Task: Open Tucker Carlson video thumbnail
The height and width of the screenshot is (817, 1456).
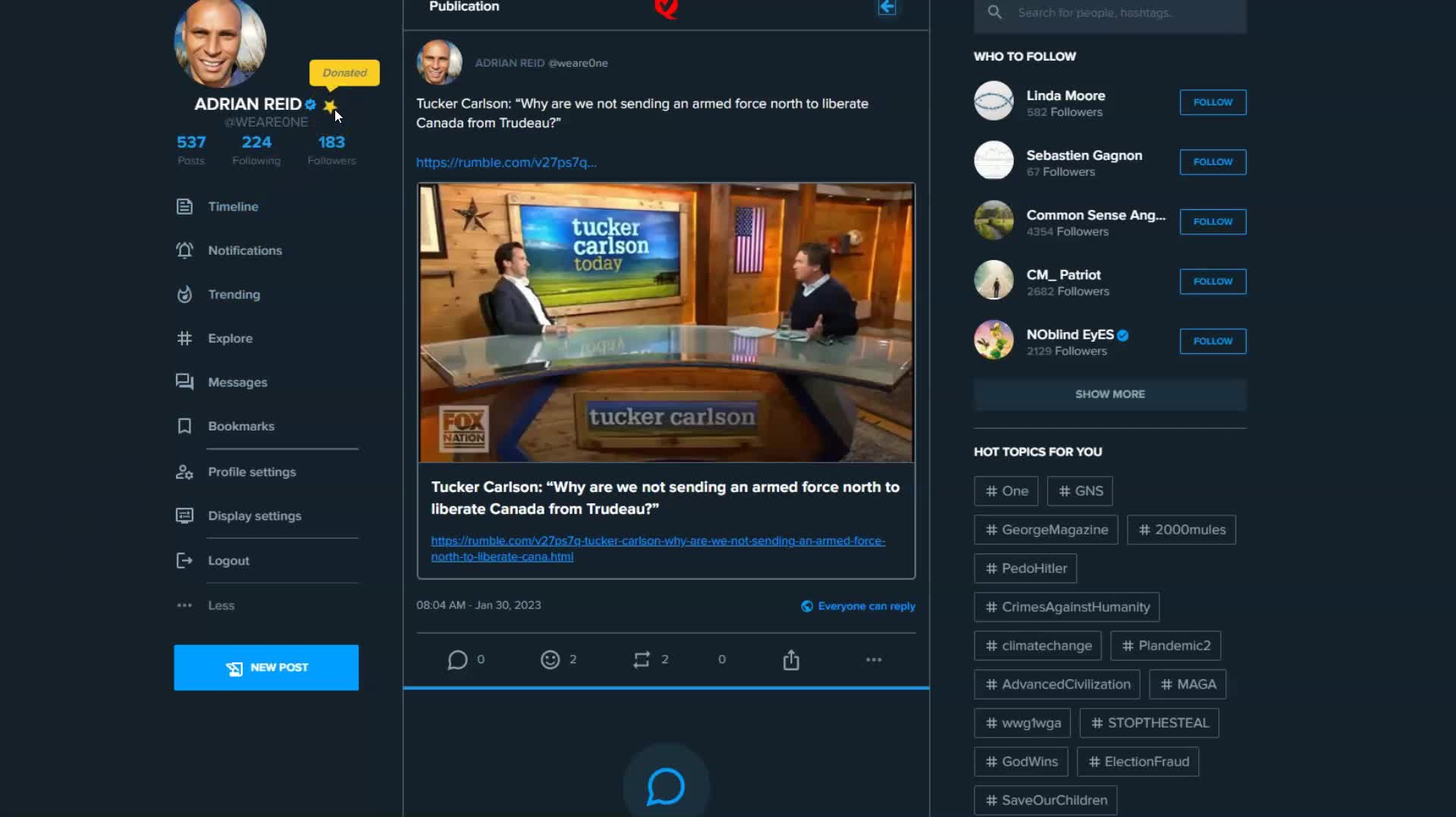Action: pos(666,322)
